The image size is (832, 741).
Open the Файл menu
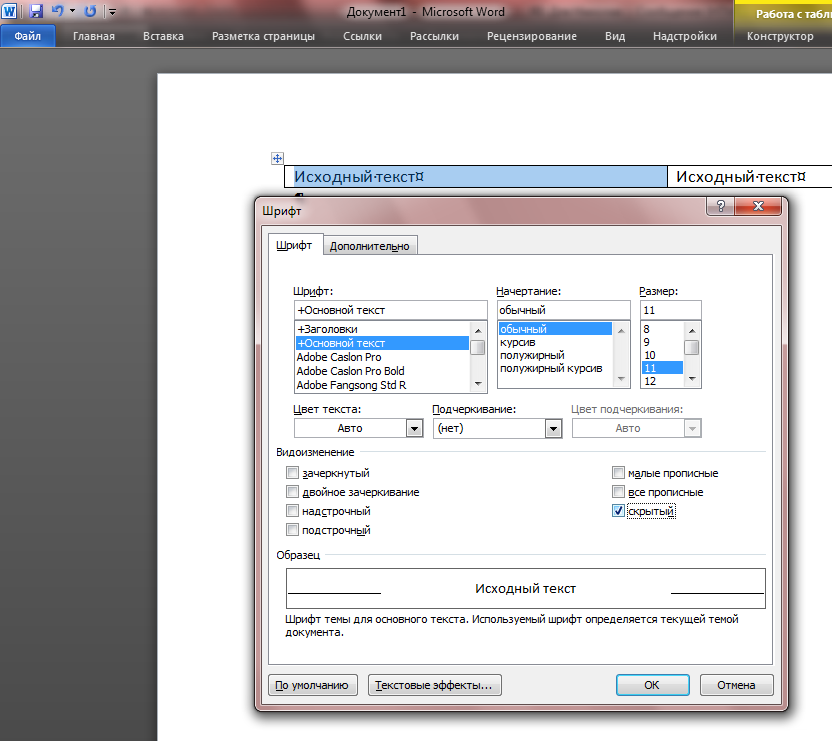point(28,36)
